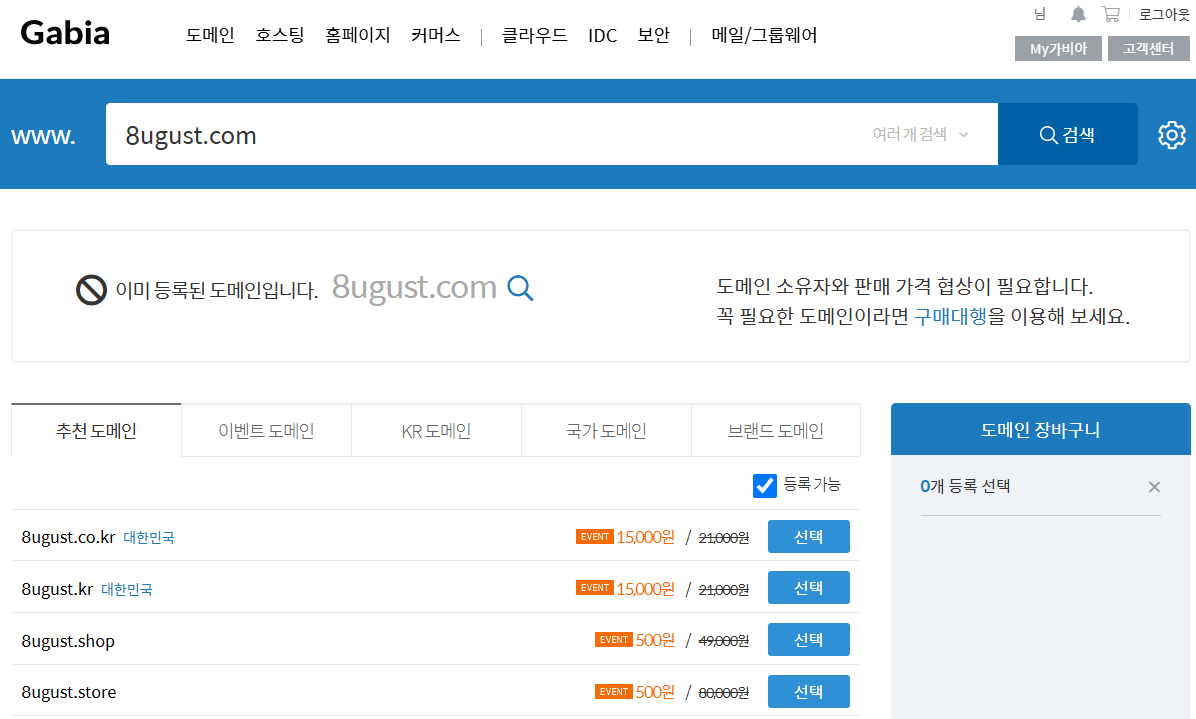This screenshot has width=1196, height=719.
Task: Click the 8ugust.store domain name
Action: (x=69, y=692)
